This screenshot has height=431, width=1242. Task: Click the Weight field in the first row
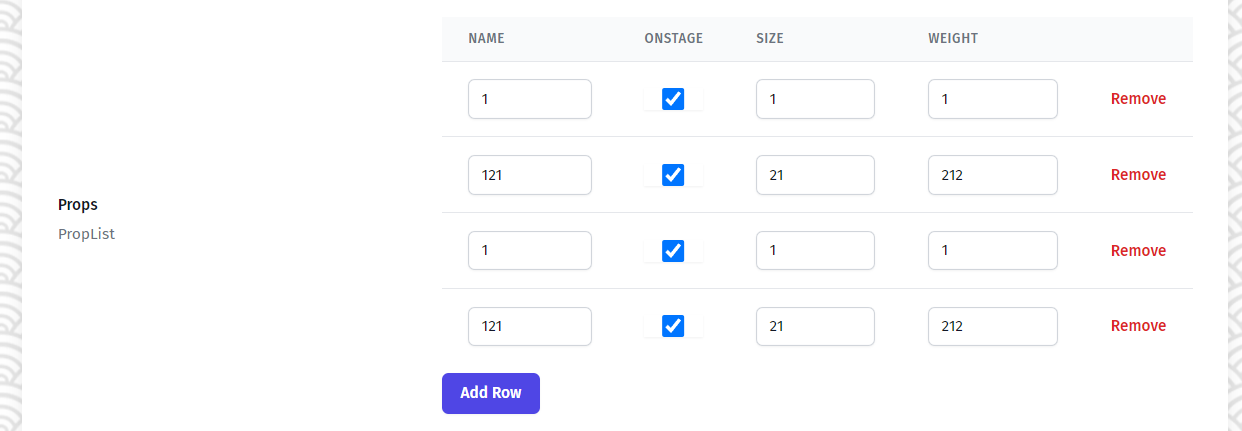pos(993,99)
